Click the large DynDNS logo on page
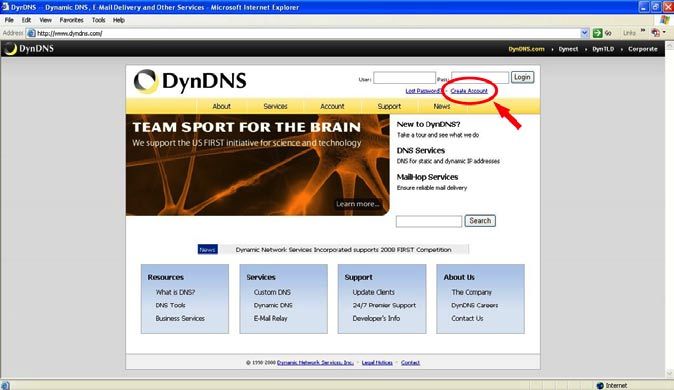The image size is (674, 390). [x=190, y=81]
